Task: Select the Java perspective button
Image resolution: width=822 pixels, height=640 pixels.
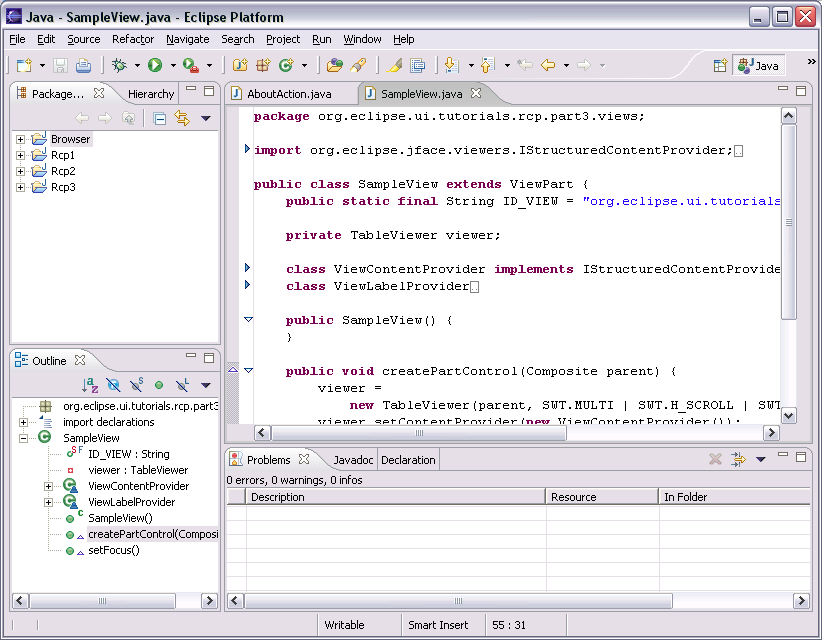Action: tap(758, 66)
